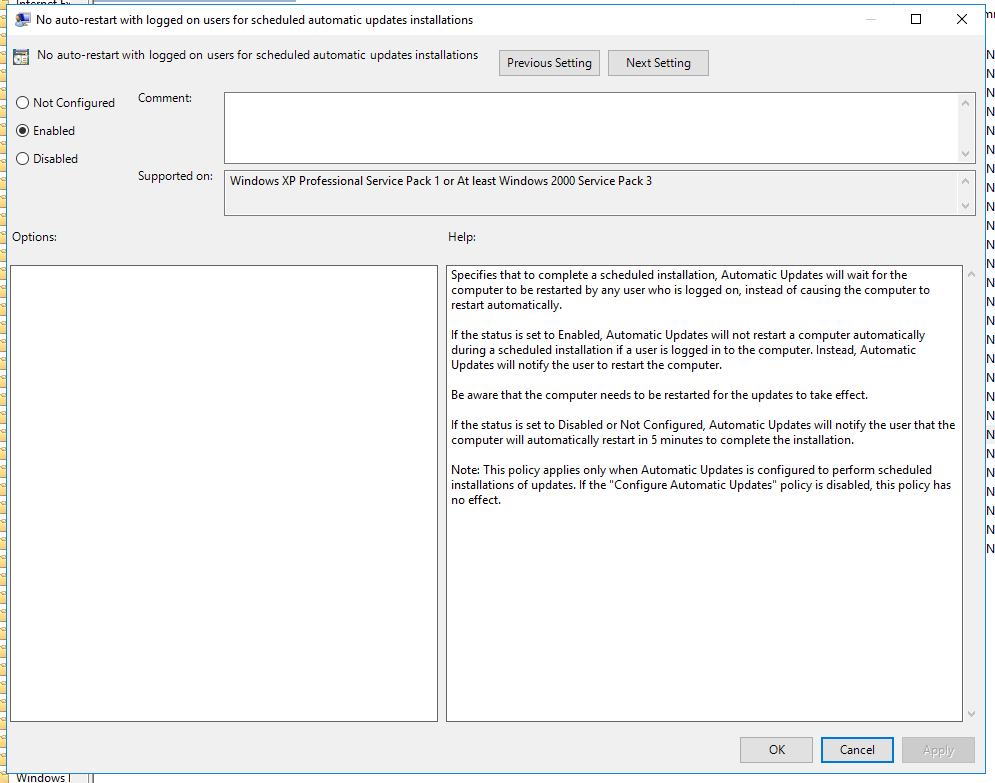
Task: Click the Help pane scroll up arrow
Action: (970, 274)
